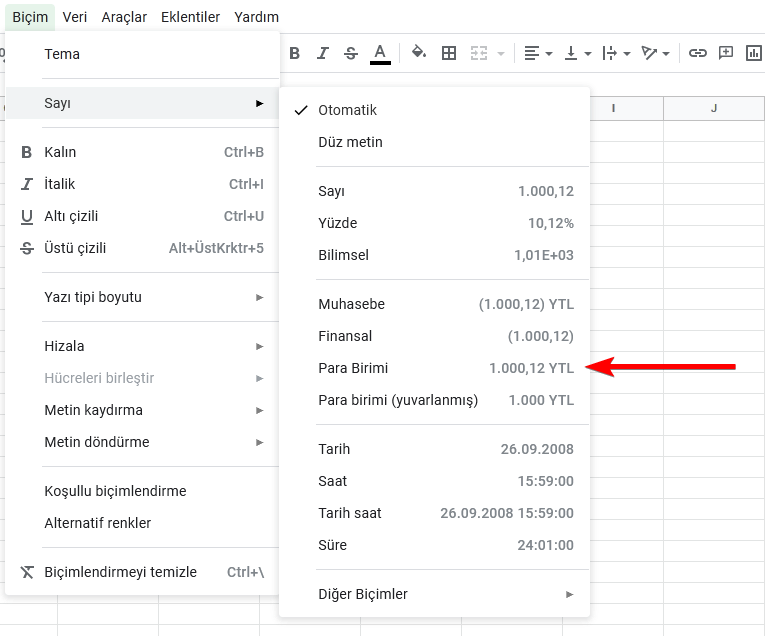Image resolution: width=765 pixels, height=636 pixels.
Task: Click the fill color paint bucket icon
Action: (419, 53)
